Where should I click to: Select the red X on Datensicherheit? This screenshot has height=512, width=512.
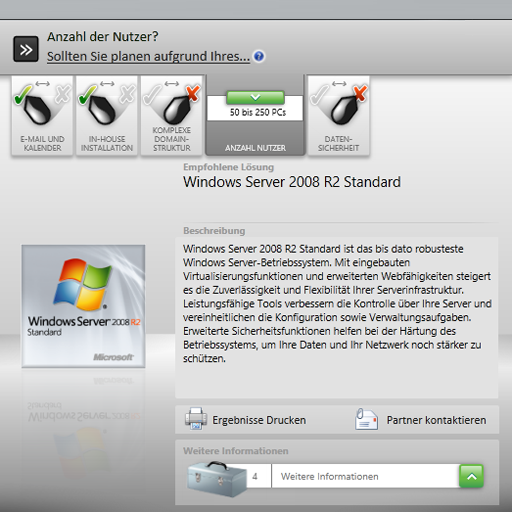361,93
